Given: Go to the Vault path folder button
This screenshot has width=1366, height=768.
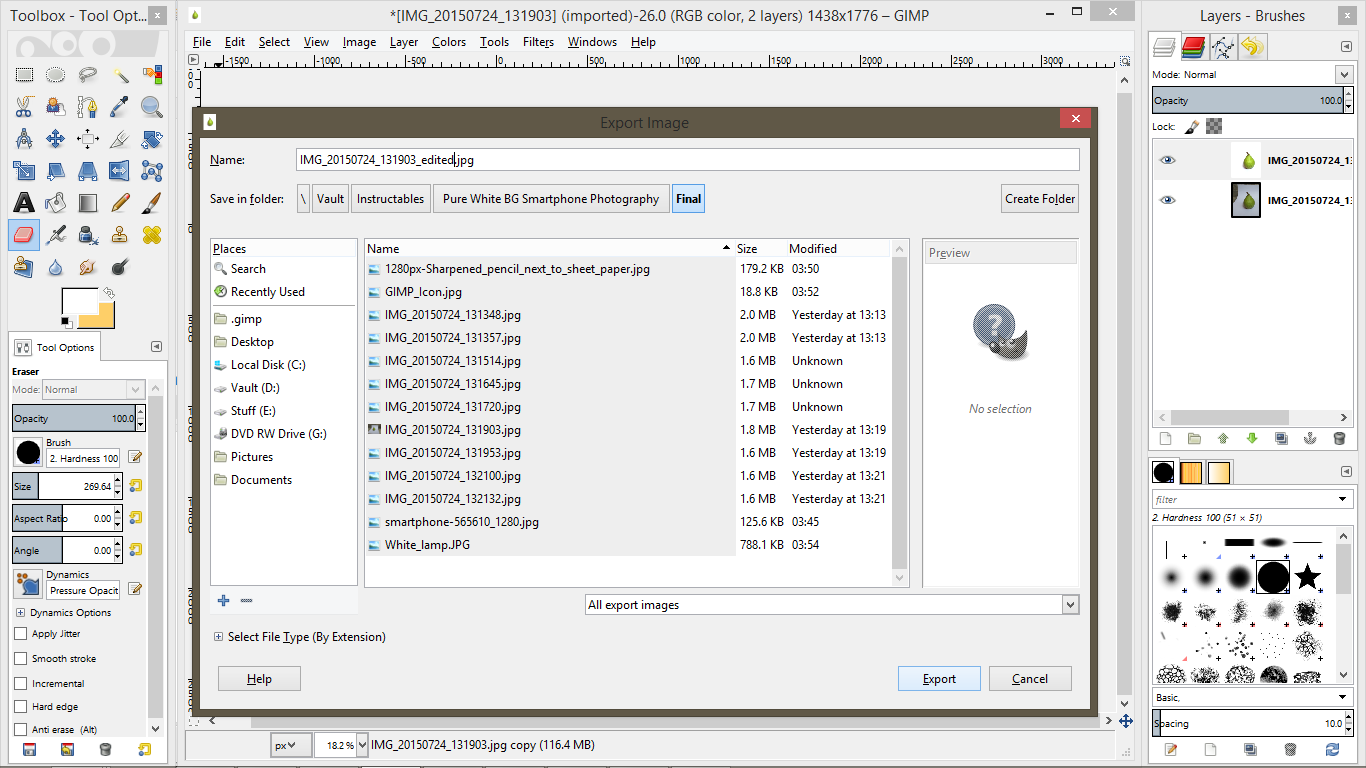Looking at the screenshot, I should click(x=330, y=198).
